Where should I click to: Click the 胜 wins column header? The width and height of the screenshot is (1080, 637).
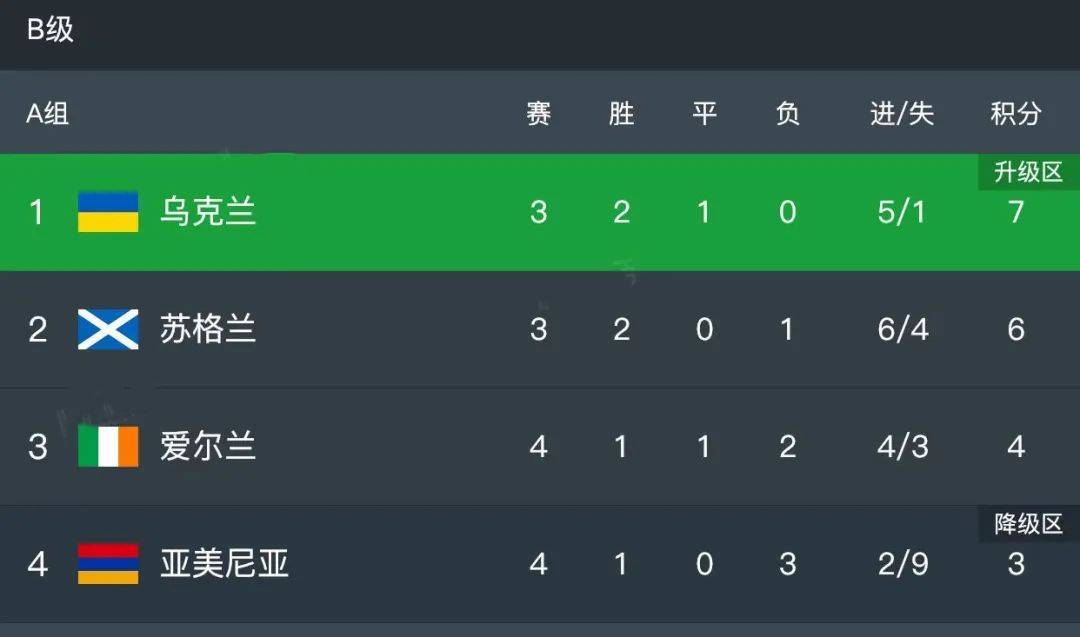click(621, 113)
